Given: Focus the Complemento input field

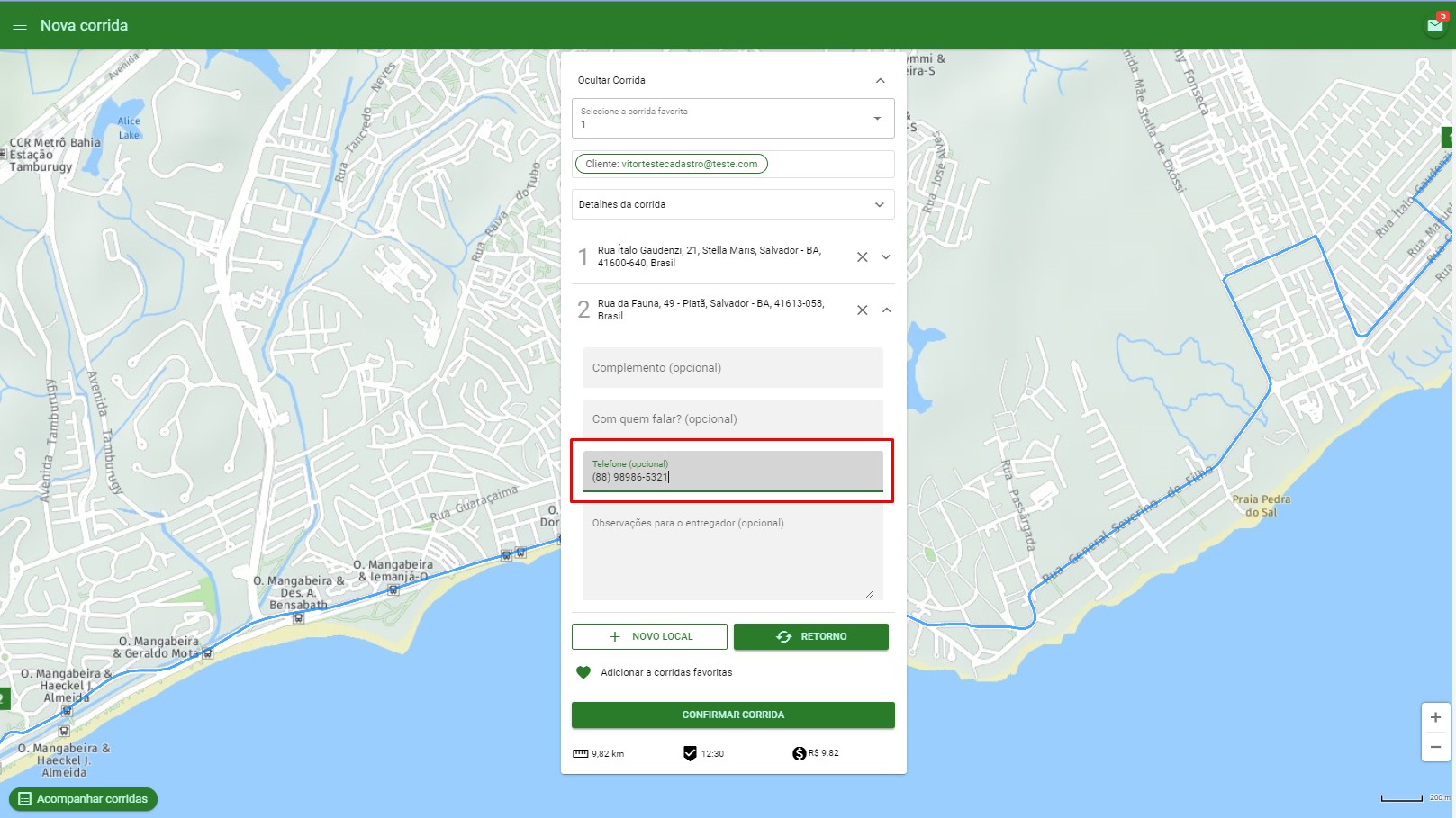Looking at the screenshot, I should pos(733,368).
